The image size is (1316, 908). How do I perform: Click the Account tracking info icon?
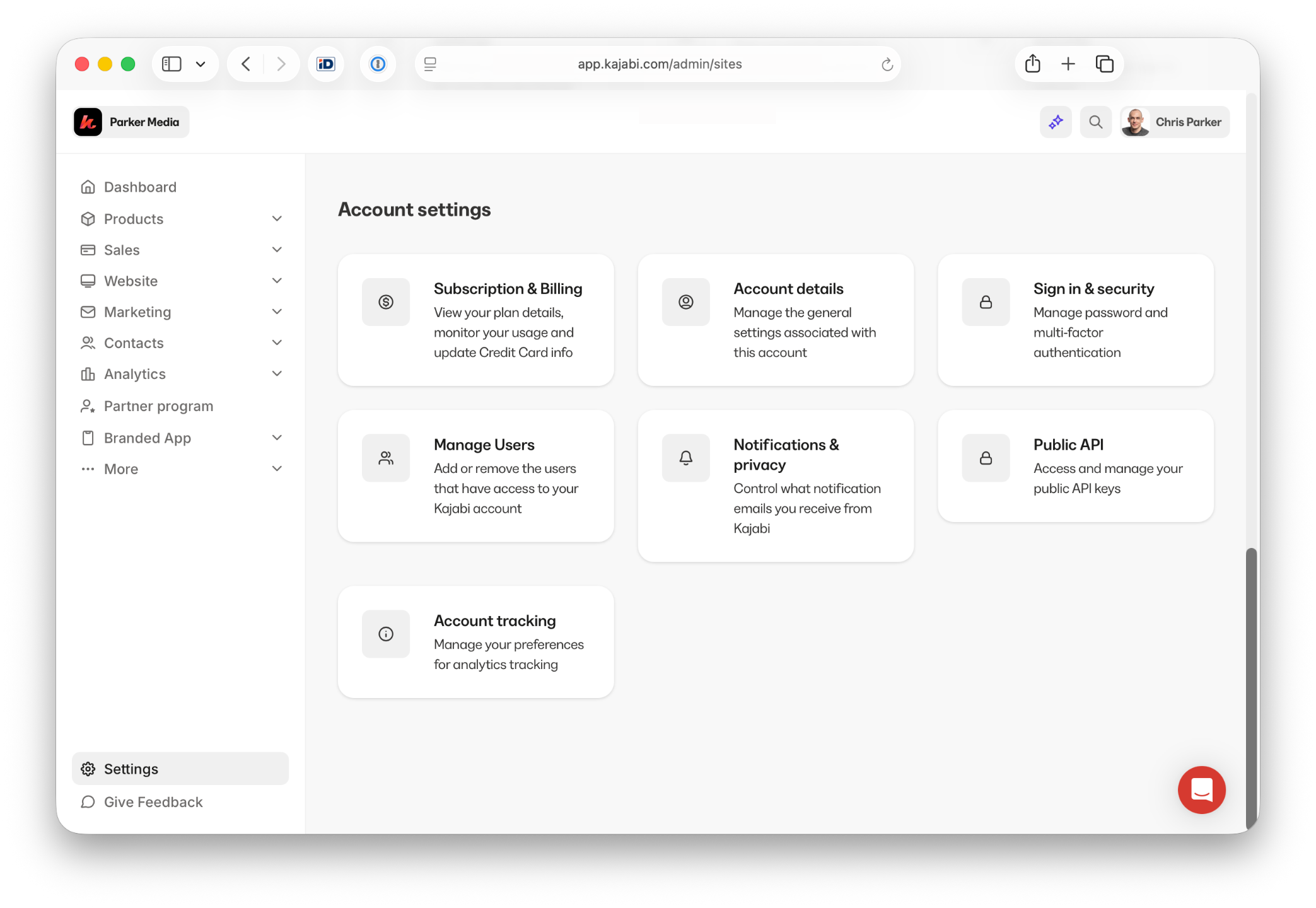coord(386,634)
